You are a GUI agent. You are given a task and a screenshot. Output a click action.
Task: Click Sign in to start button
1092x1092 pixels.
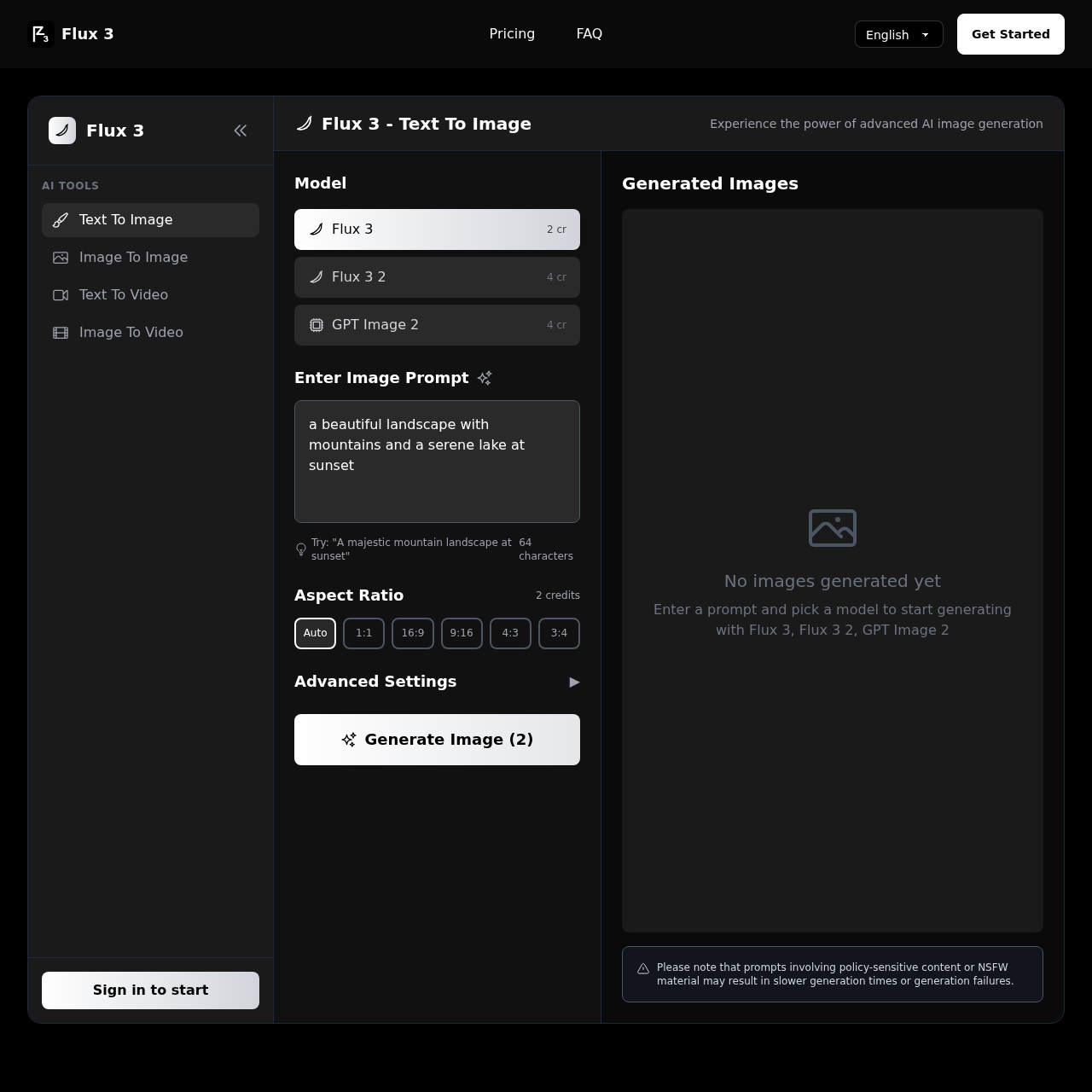coord(150,990)
